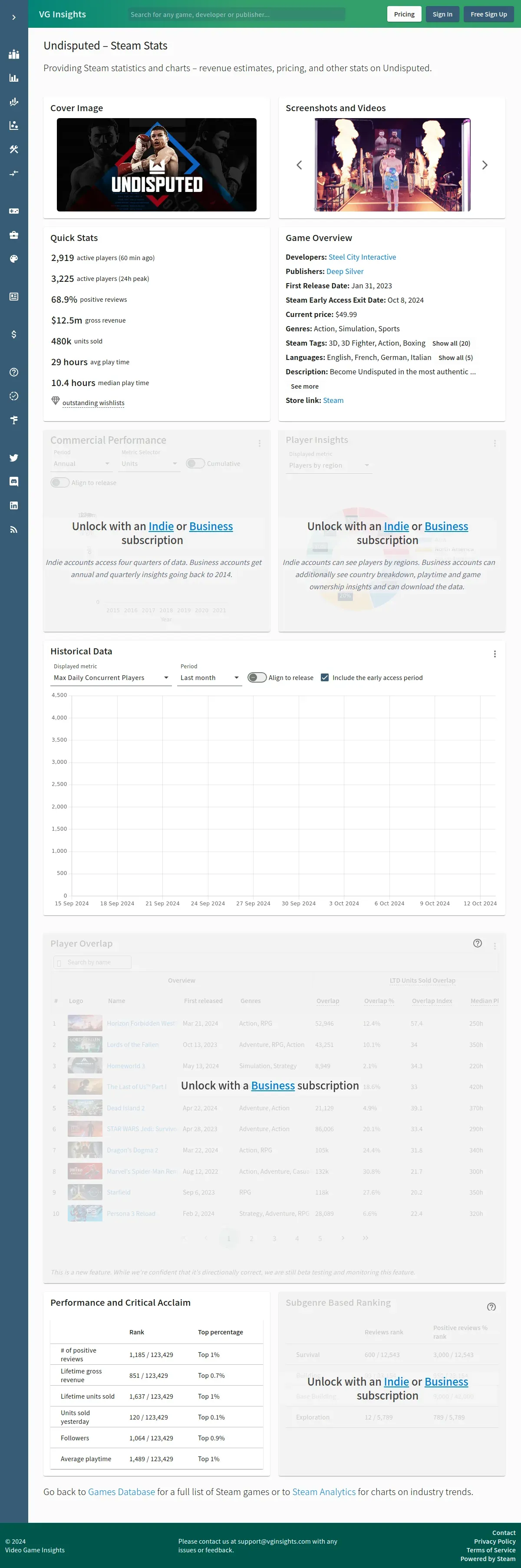Go to Steam Analytics link
The image size is (521, 1568).
pos(324,1492)
